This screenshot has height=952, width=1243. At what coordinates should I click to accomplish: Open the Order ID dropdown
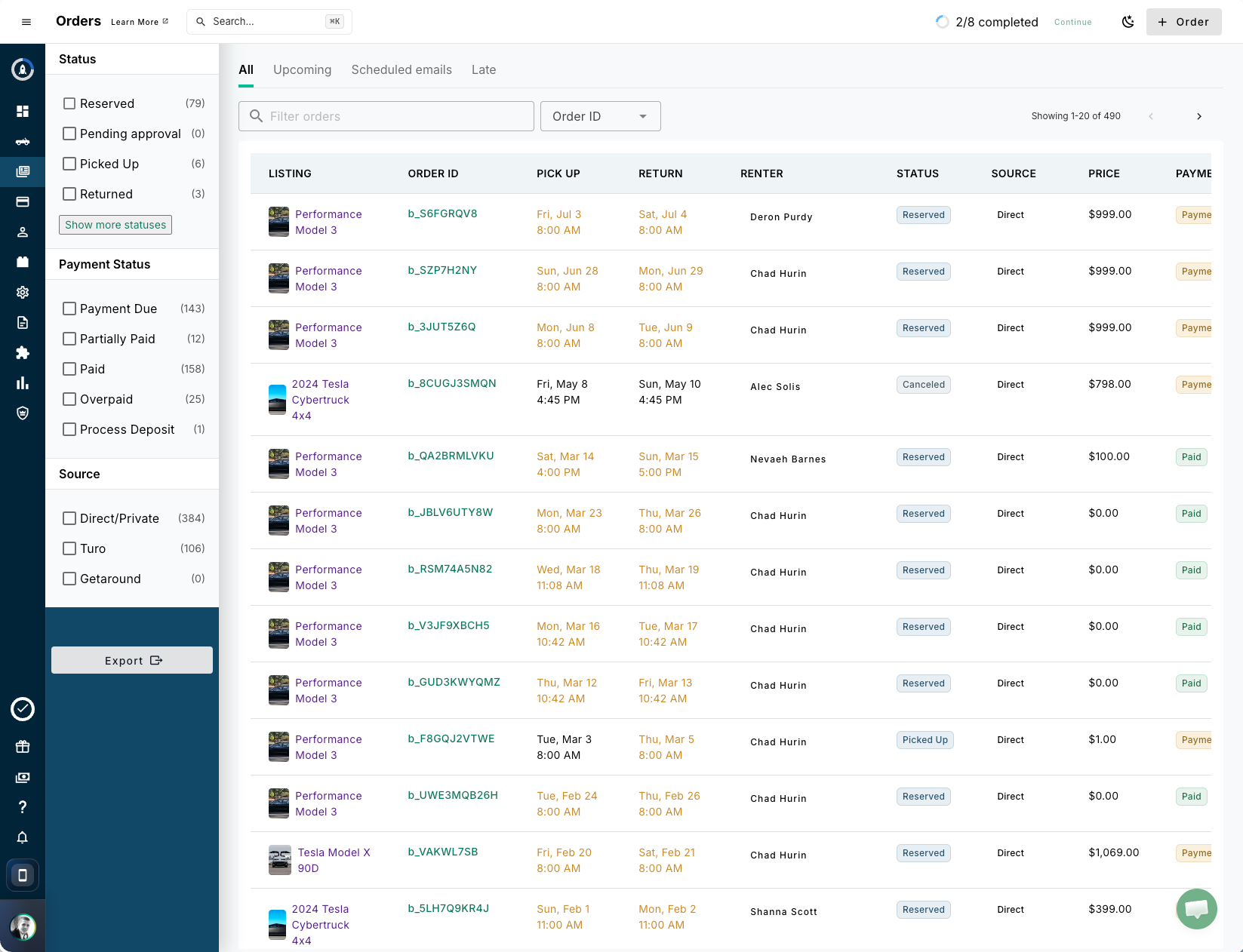pyautogui.click(x=601, y=116)
